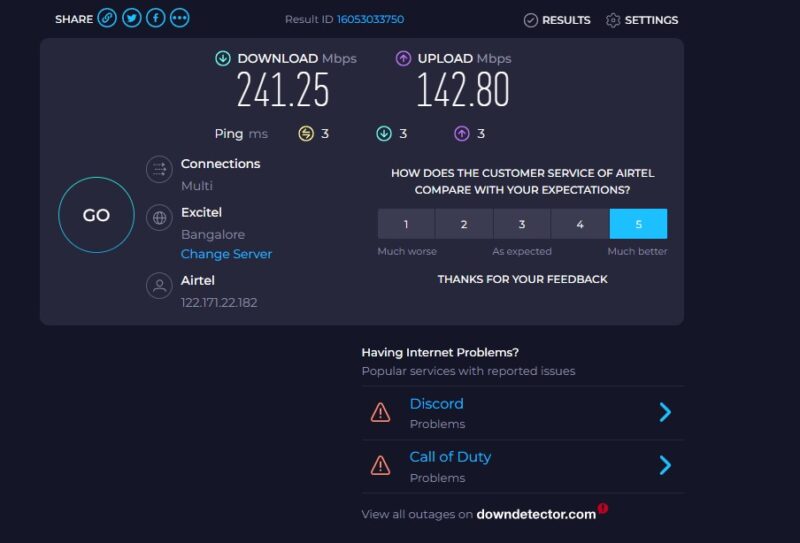Open the Settings menu
This screenshot has height=543, width=800.
642,20
